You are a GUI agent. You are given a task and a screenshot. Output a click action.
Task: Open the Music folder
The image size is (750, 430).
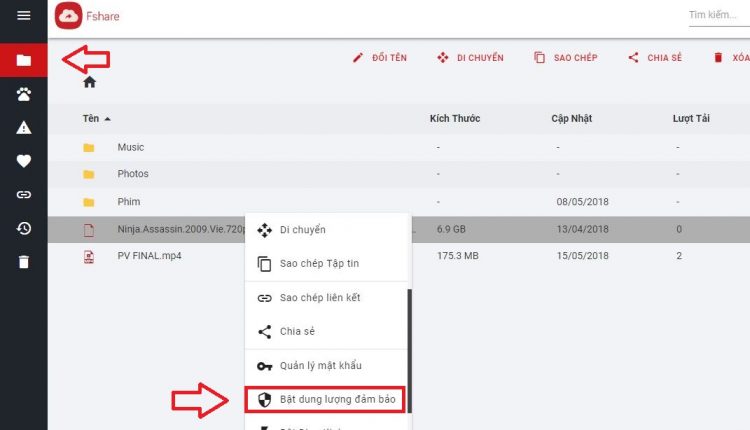click(x=131, y=147)
